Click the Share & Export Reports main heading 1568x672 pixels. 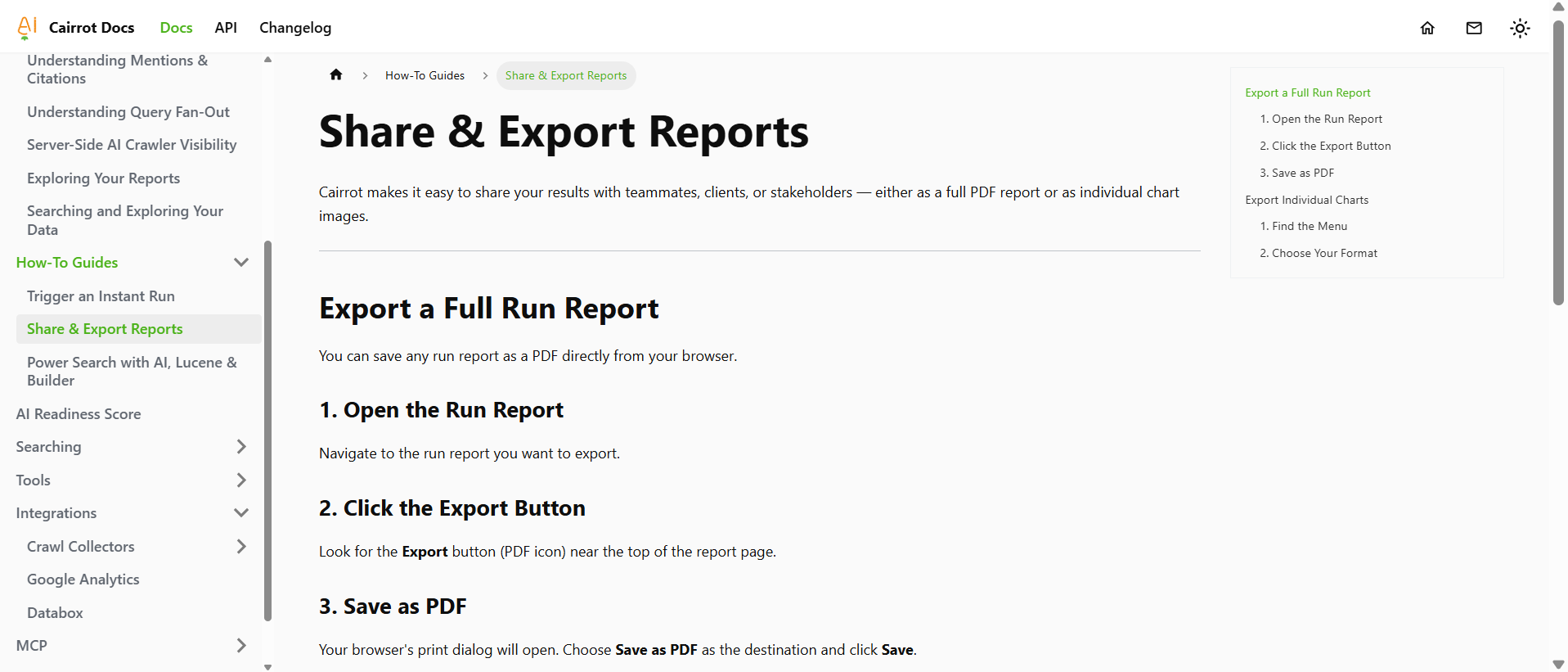pyautogui.click(x=564, y=132)
